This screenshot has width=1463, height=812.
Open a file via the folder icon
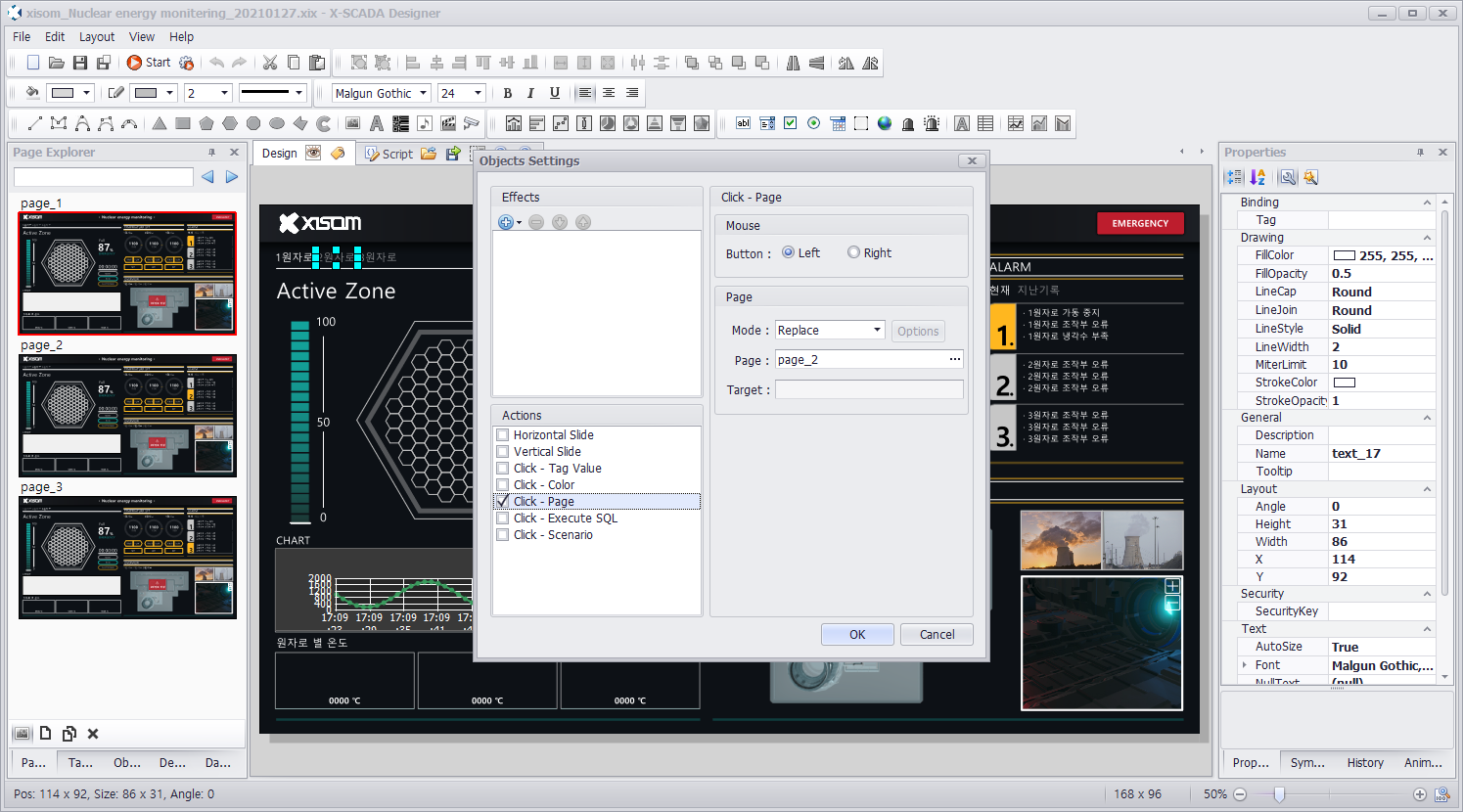[x=57, y=63]
